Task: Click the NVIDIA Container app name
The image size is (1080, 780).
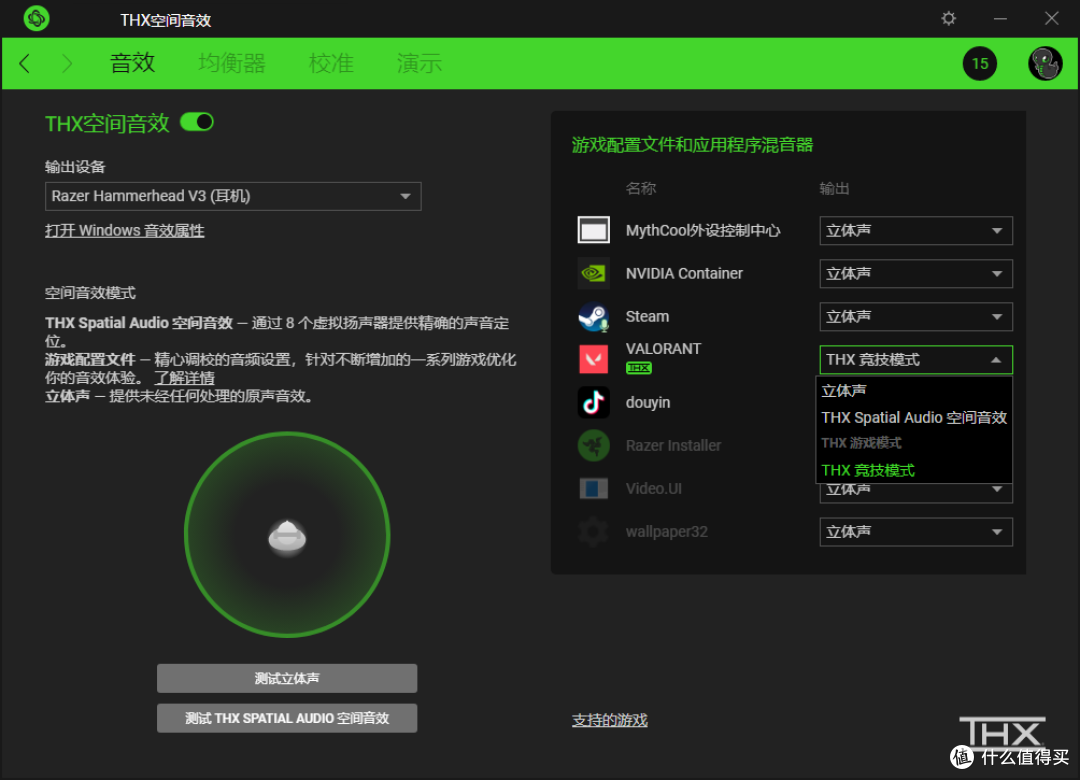Action: pyautogui.click(x=684, y=274)
